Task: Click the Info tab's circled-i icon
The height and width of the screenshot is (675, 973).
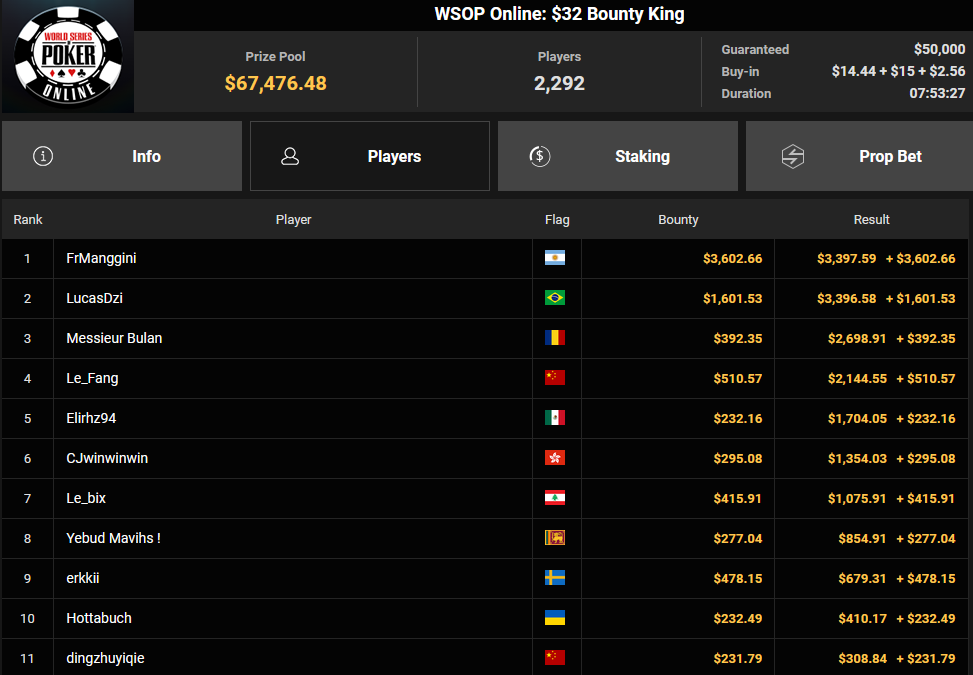Action: tap(43, 156)
